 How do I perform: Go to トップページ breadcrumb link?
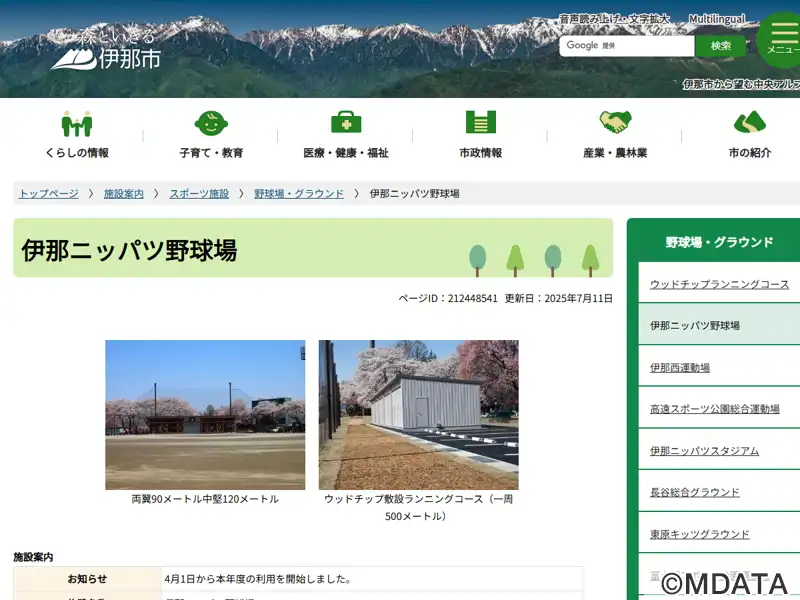click(x=48, y=193)
